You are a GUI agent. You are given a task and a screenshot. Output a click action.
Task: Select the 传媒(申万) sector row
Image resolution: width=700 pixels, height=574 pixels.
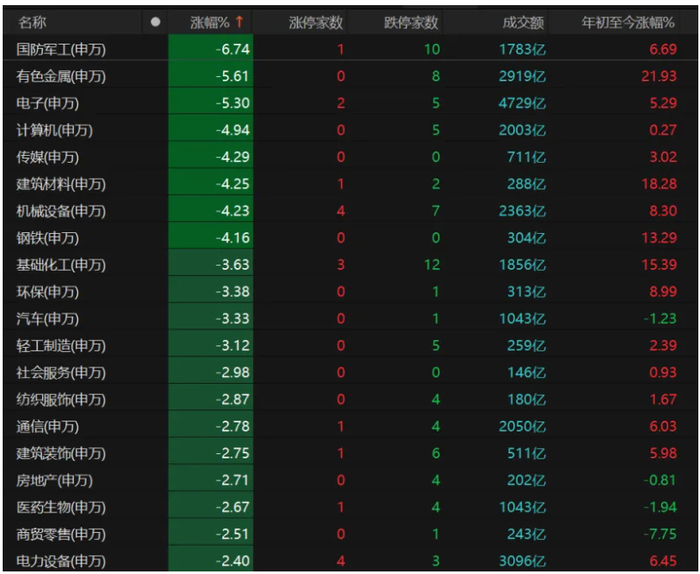pyautogui.click(x=350, y=157)
